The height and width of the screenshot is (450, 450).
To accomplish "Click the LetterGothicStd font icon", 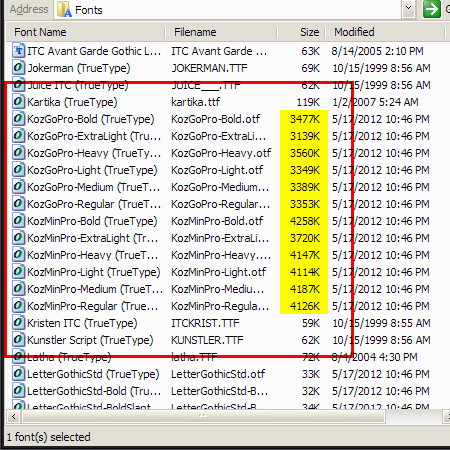I will [19, 374].
